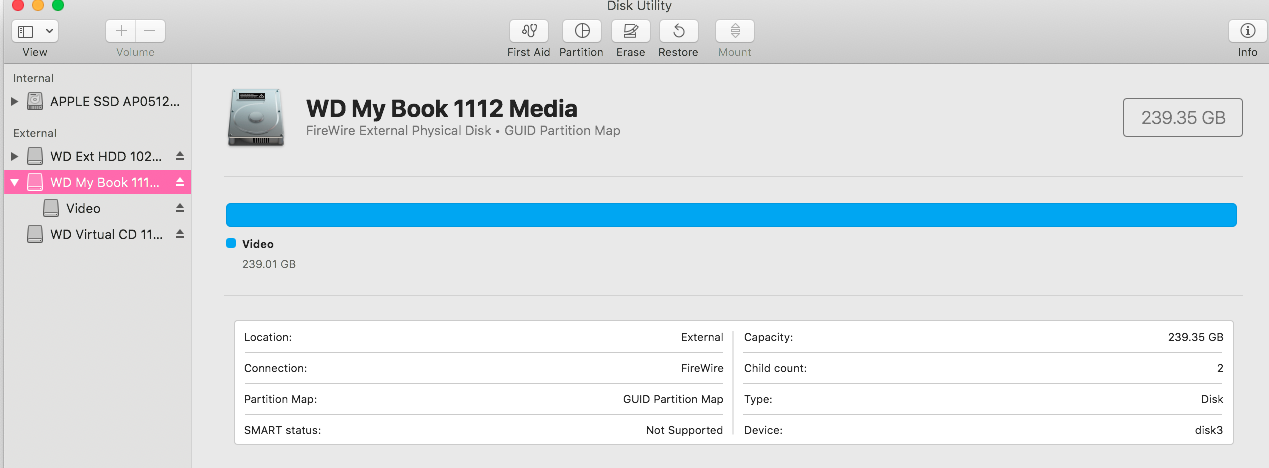
Task: Select APPLE SSD AP0512 in sidebar
Action: coord(96,101)
